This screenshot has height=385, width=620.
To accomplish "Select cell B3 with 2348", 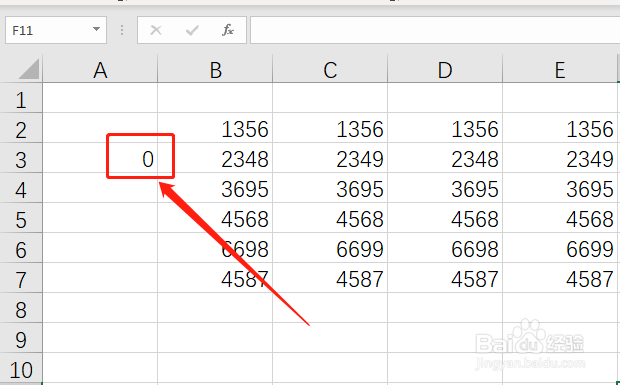I will click(x=215, y=158).
